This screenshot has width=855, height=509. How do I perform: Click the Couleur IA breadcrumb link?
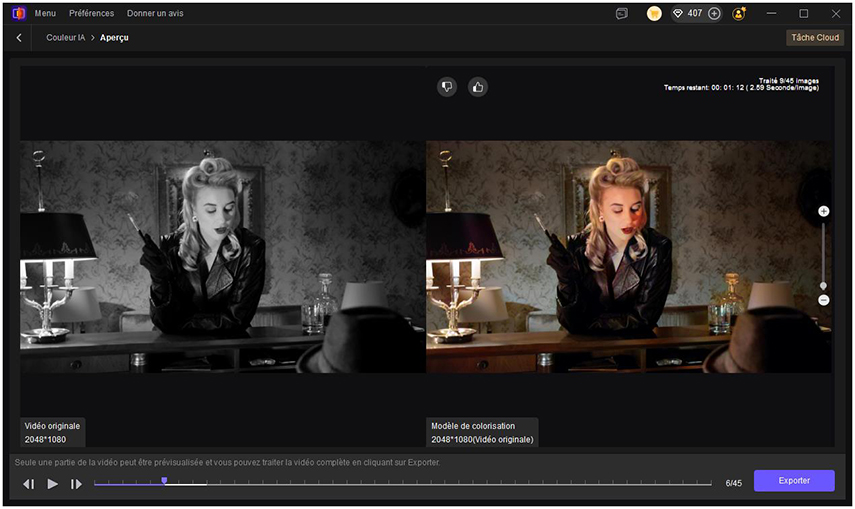pos(65,38)
